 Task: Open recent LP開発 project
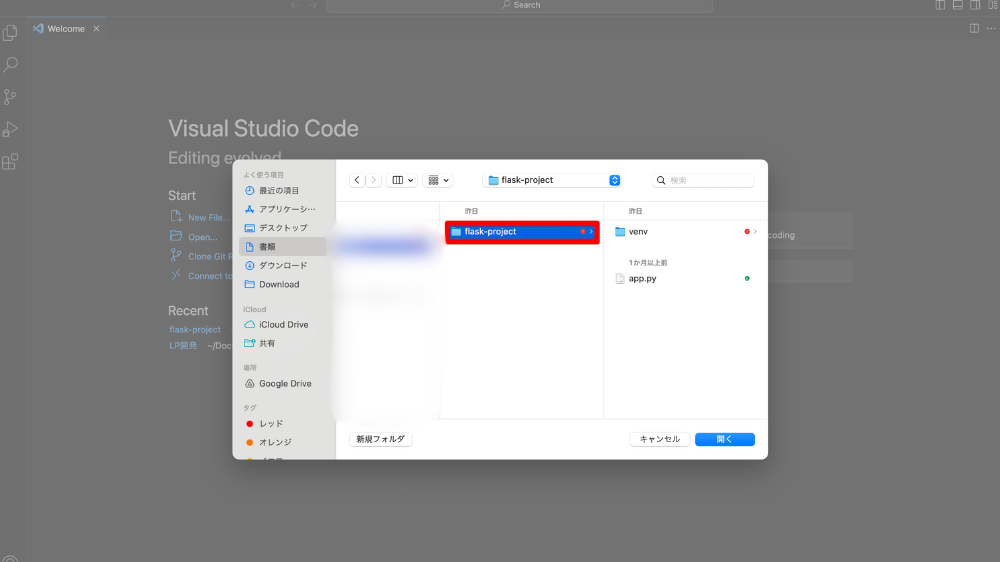[x=183, y=346]
